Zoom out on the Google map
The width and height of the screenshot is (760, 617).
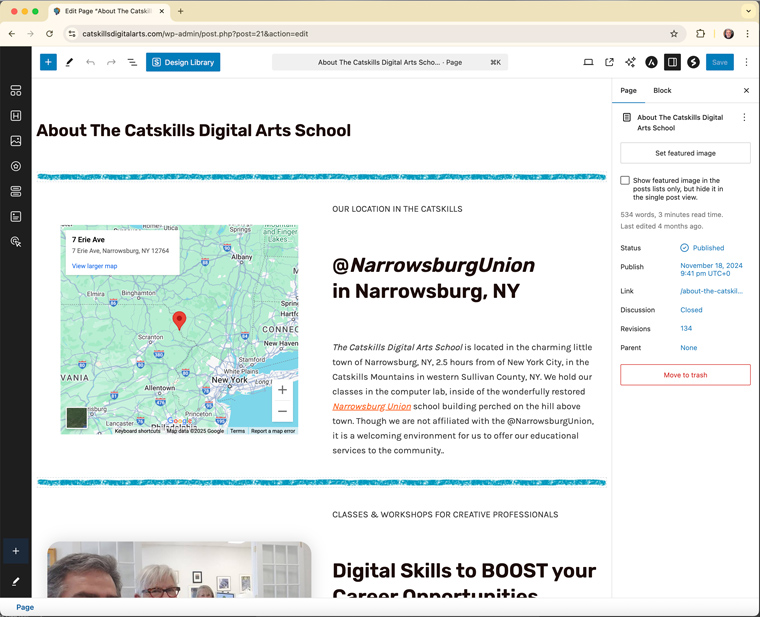pos(283,411)
